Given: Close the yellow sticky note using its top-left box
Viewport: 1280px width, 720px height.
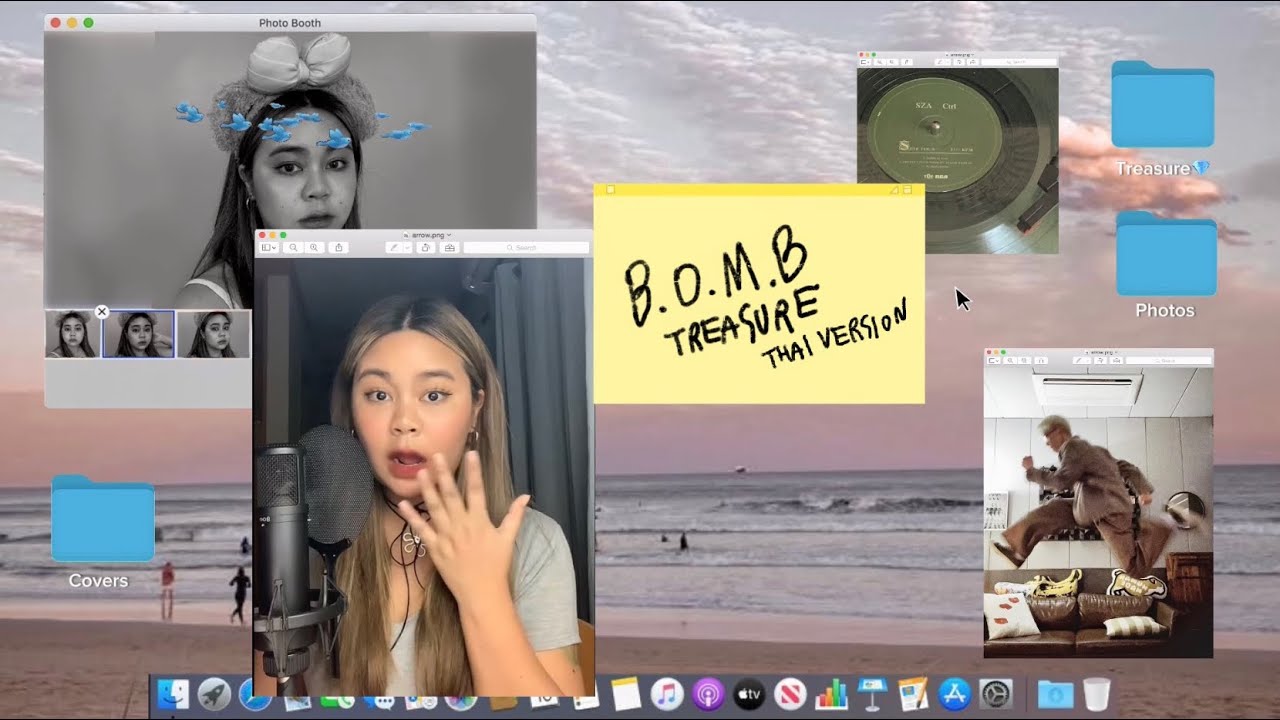Looking at the screenshot, I should 610,190.
